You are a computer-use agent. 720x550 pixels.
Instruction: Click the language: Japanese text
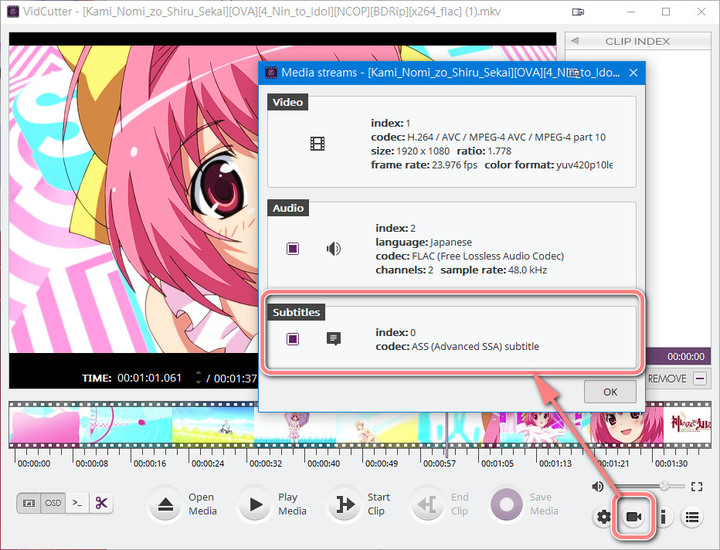(423, 242)
